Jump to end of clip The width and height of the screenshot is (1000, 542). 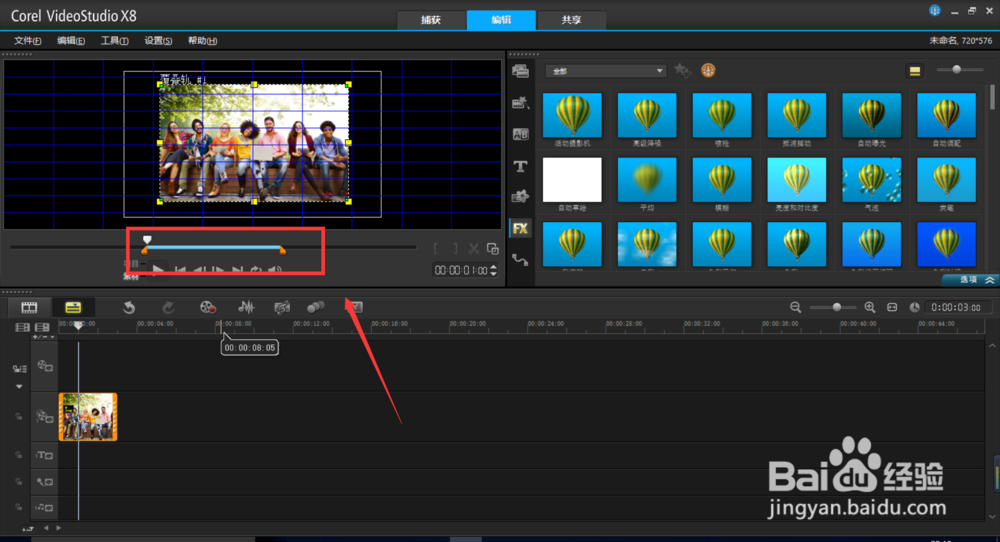237,270
